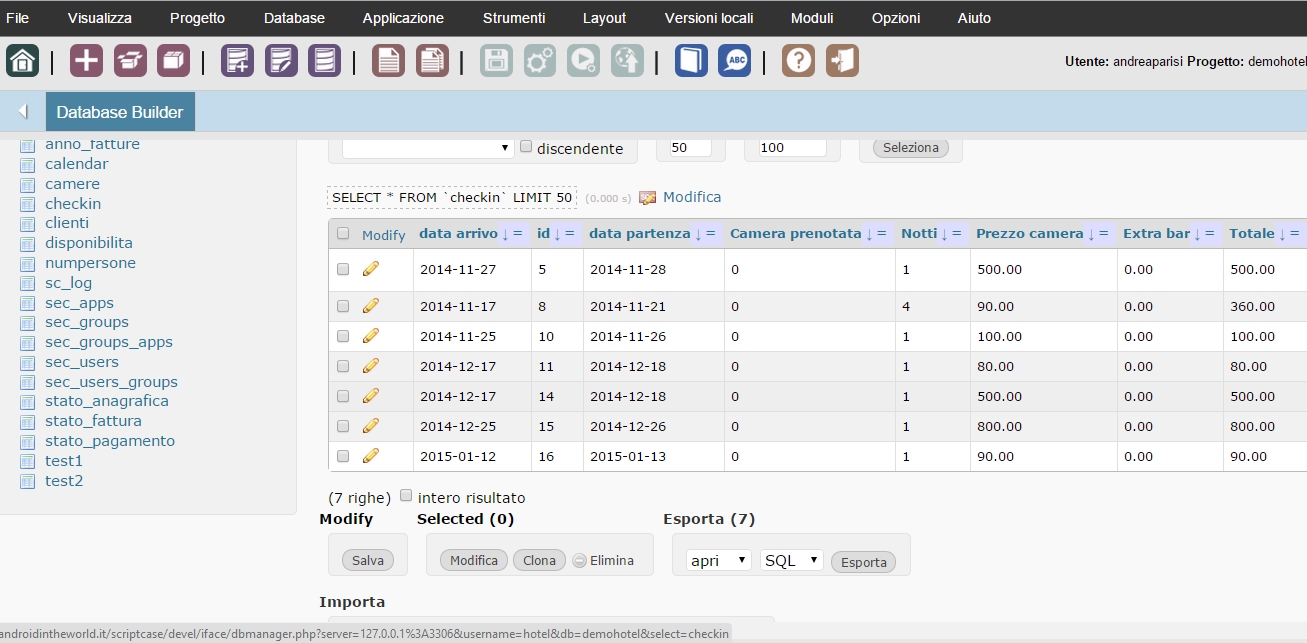Viewport: 1307px width, 643px height.
Task: Open the Documentation book icon
Action: pyautogui.click(x=691, y=61)
